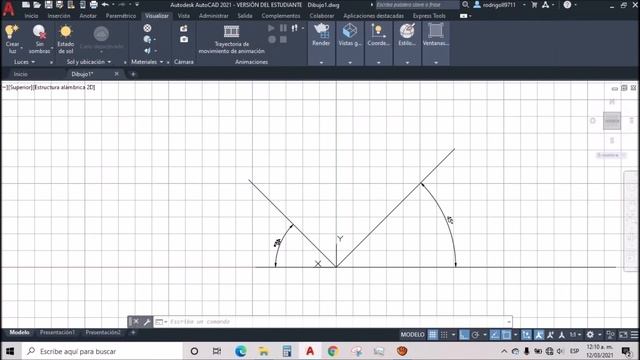Switch to Presentación1 layout tab
The height and width of the screenshot is (360, 640).
pyautogui.click(x=58, y=333)
